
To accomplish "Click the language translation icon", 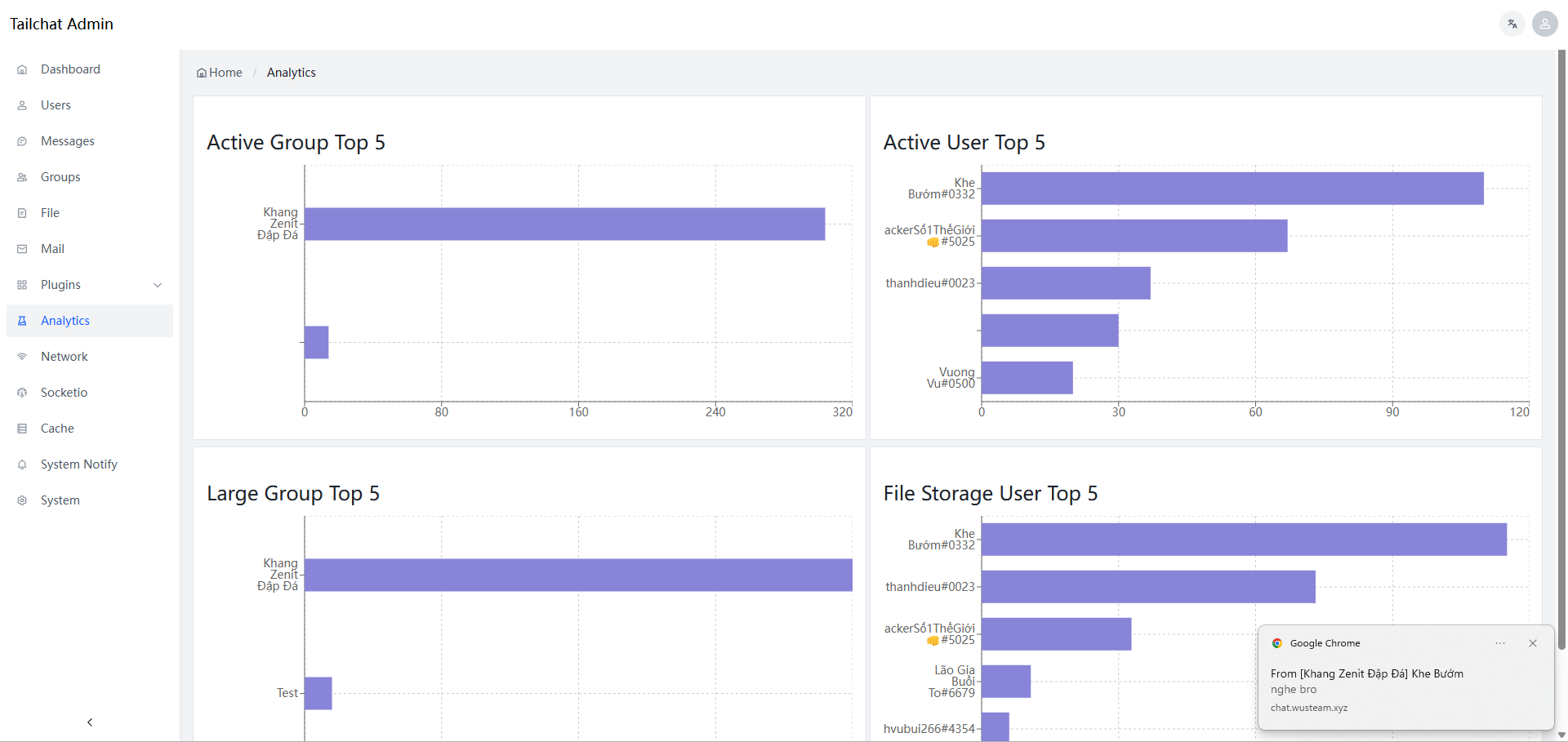I will coord(1512,24).
